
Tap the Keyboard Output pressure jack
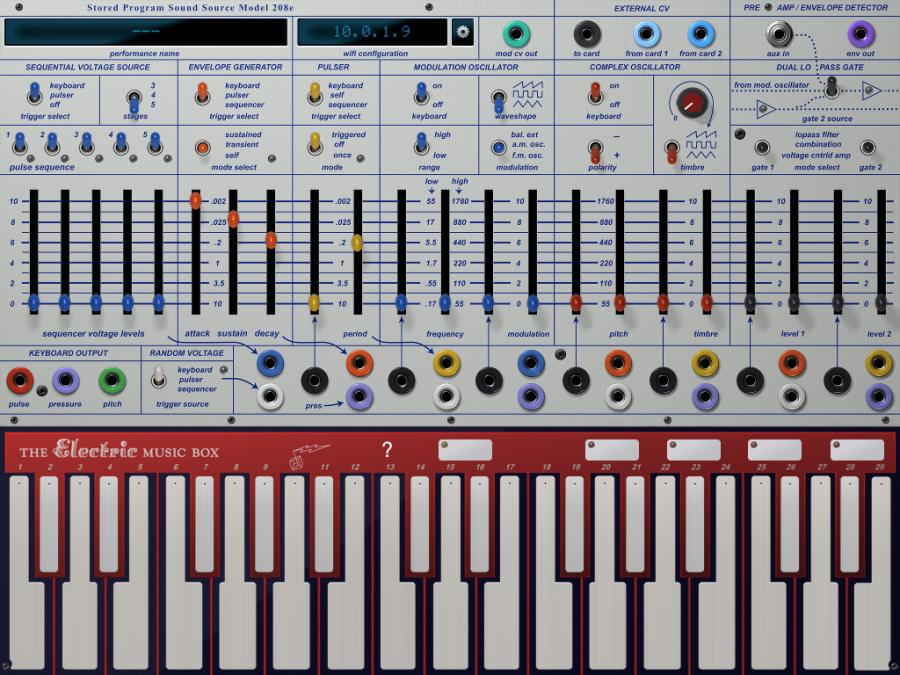click(65, 380)
